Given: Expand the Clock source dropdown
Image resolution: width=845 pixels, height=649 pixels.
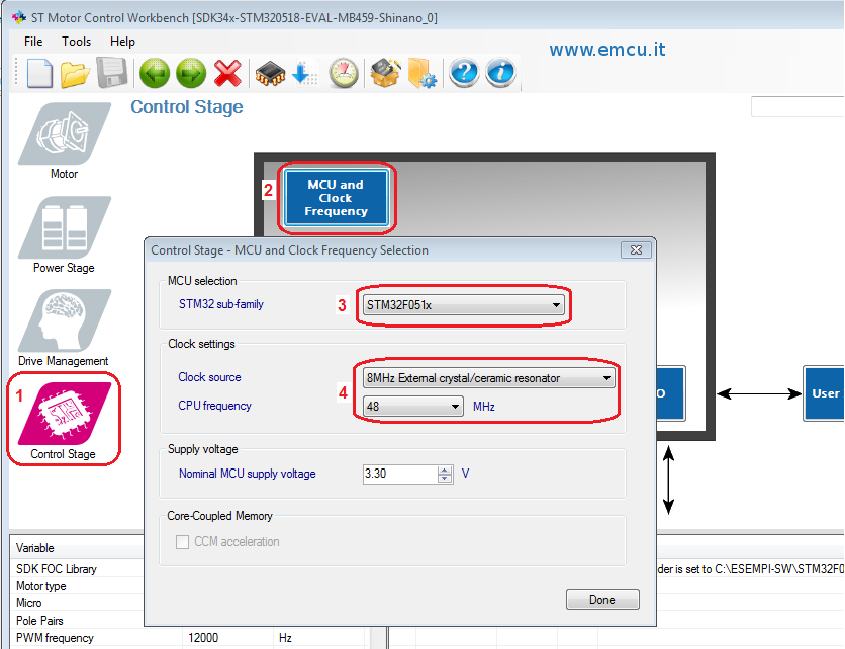Looking at the screenshot, I should tap(489, 378).
